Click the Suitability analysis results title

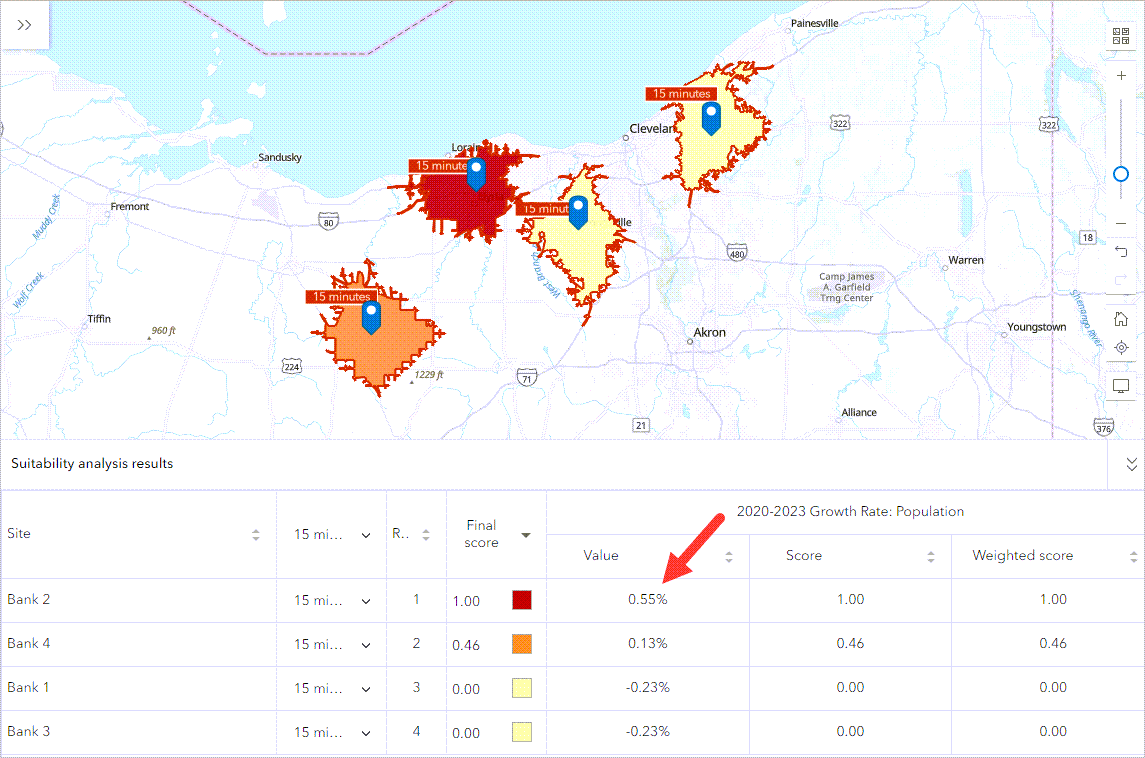[92, 464]
